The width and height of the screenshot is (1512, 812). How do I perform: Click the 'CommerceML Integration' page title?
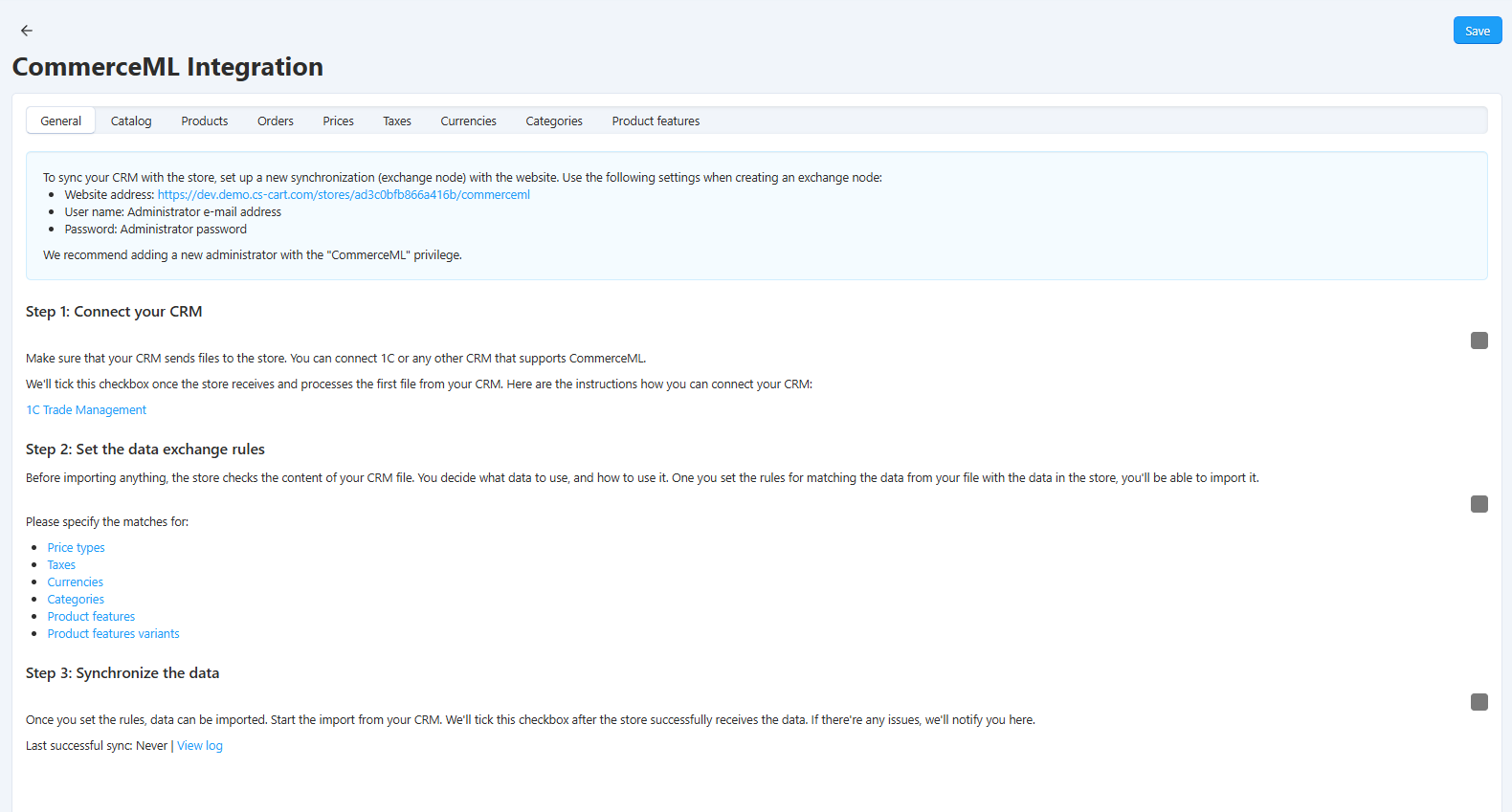coord(167,67)
